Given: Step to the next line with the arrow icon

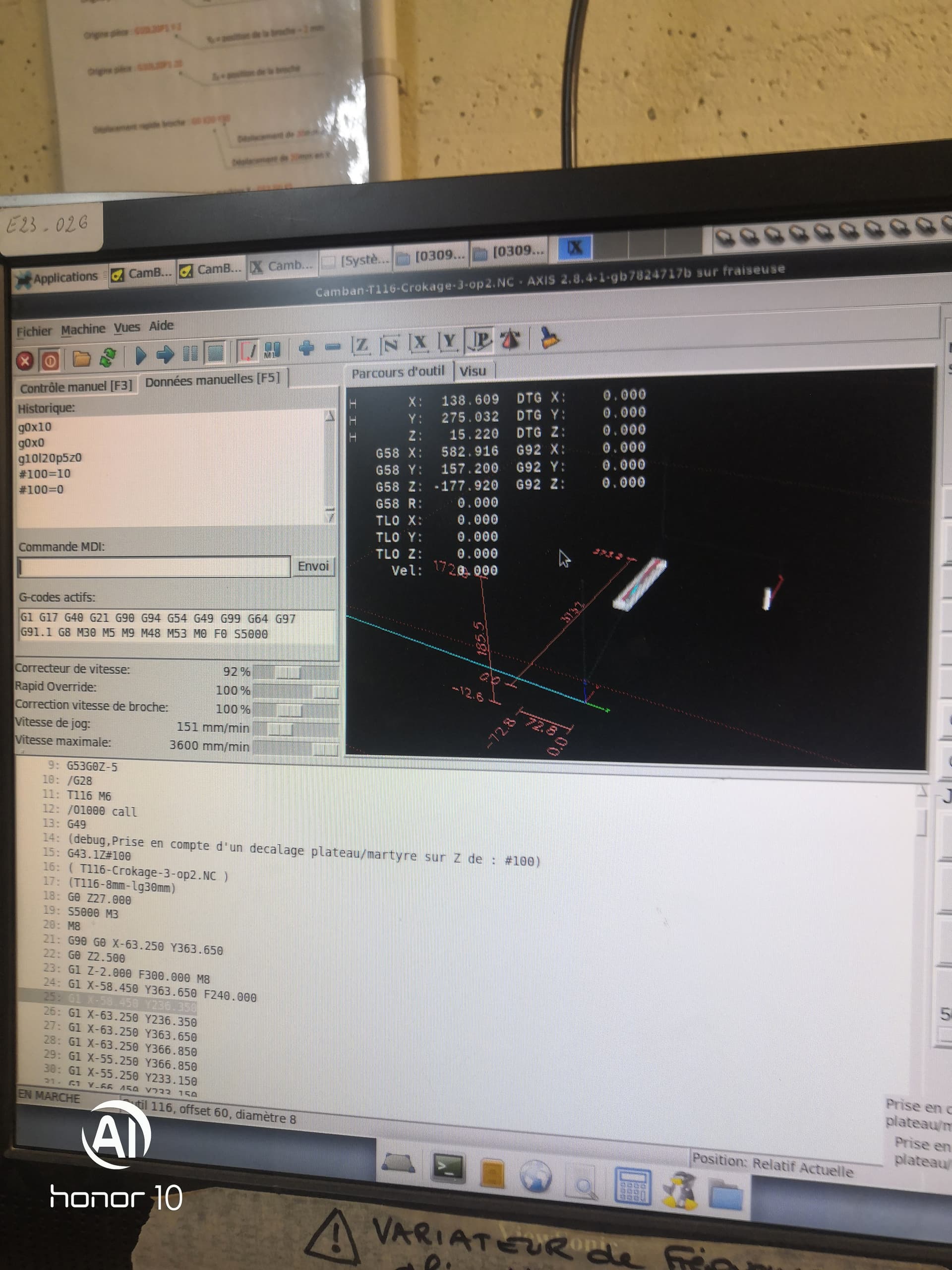Looking at the screenshot, I should tap(165, 354).
